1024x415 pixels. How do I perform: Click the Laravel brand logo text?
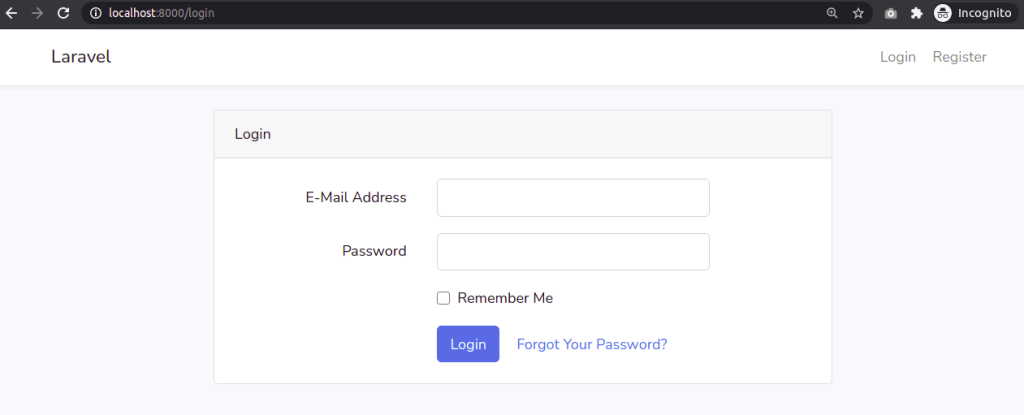pos(81,57)
